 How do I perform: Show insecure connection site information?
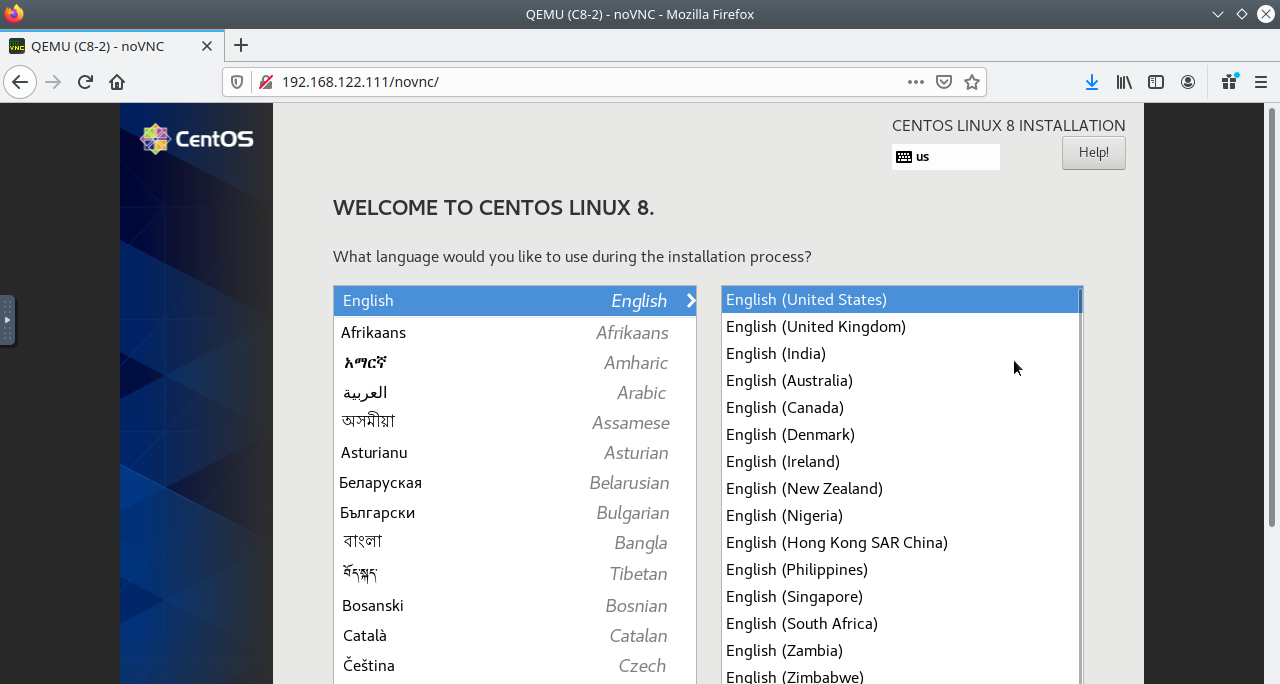click(x=266, y=82)
